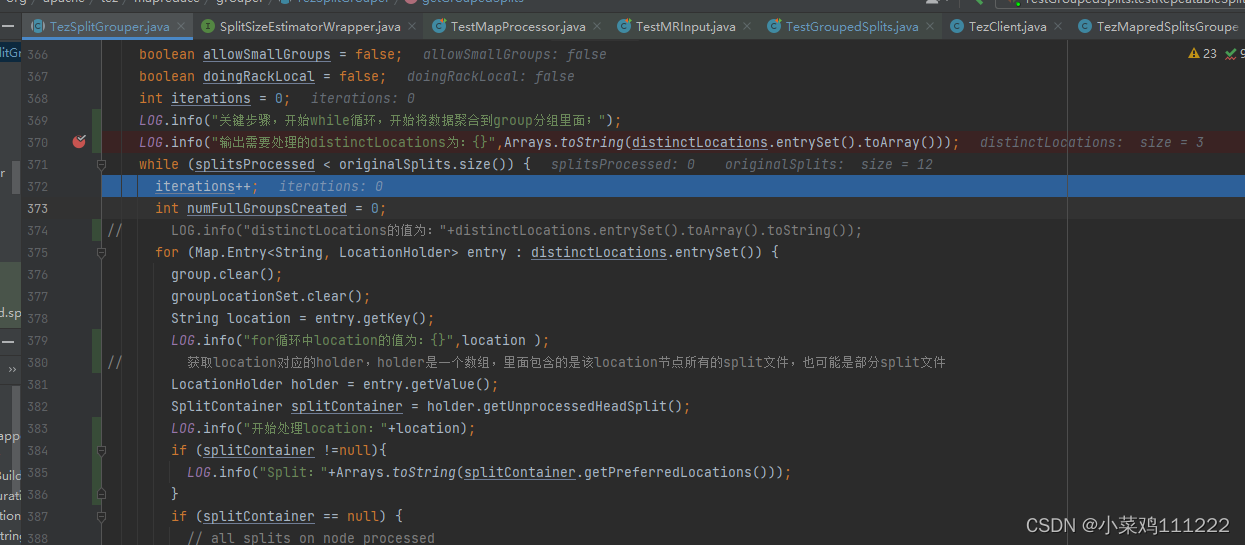The height and width of the screenshot is (545, 1245).
Task: Hide the upper left tool window
Action: (x=6, y=26)
